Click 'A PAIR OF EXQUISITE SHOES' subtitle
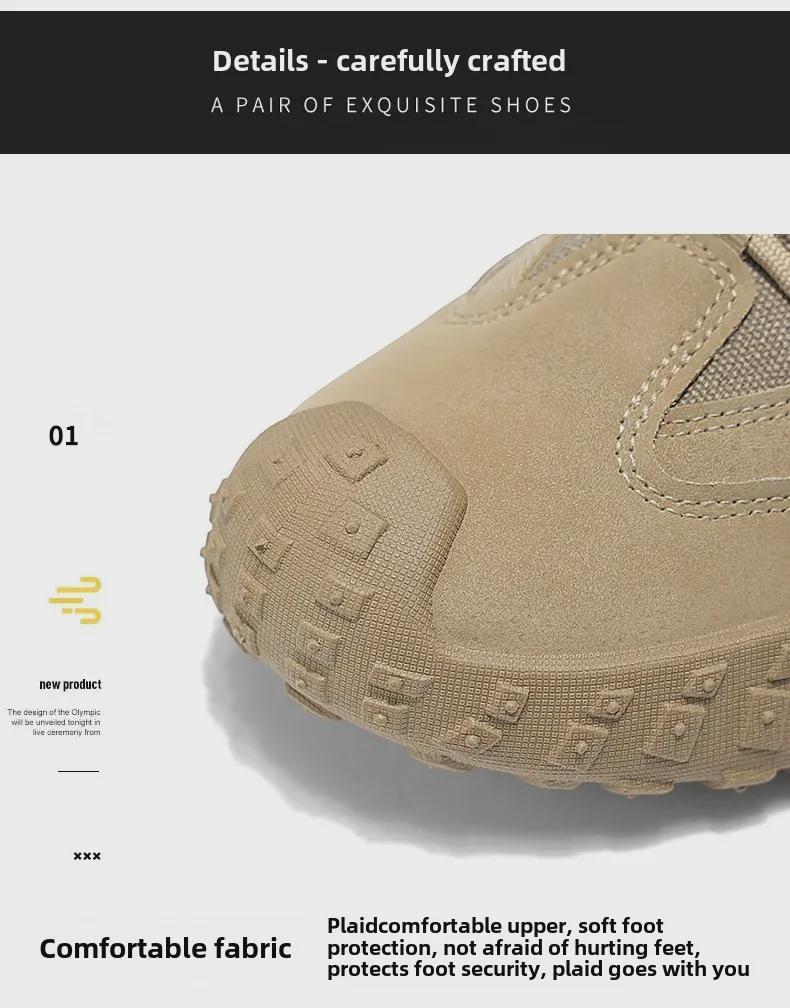The height and width of the screenshot is (1008, 790). (x=391, y=105)
